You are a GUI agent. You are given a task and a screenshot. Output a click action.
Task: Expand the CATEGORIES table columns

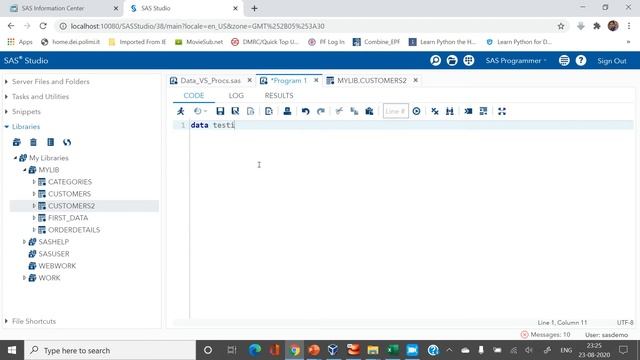coord(34,182)
